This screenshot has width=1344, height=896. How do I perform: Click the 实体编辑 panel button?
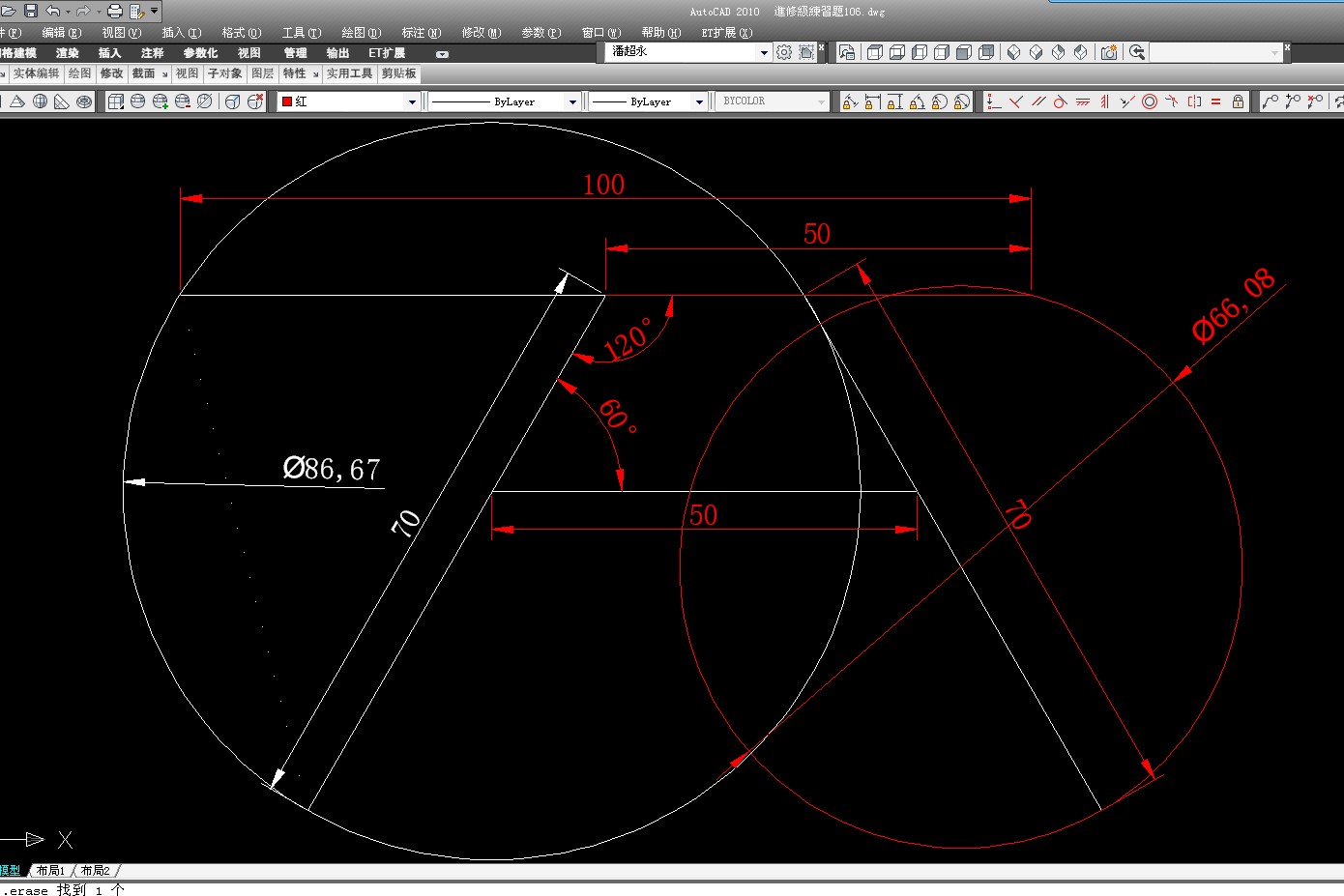pos(37,73)
